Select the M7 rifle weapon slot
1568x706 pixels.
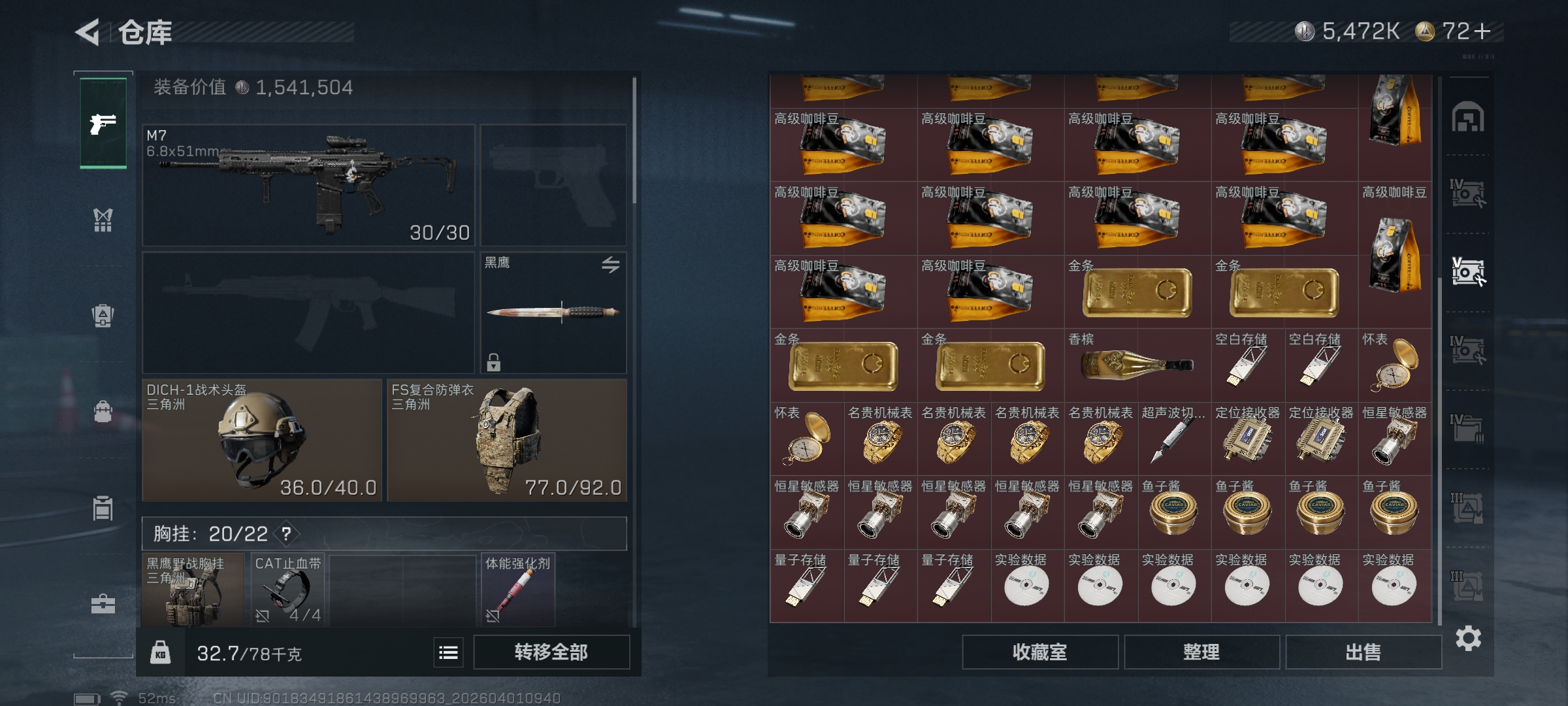(308, 185)
